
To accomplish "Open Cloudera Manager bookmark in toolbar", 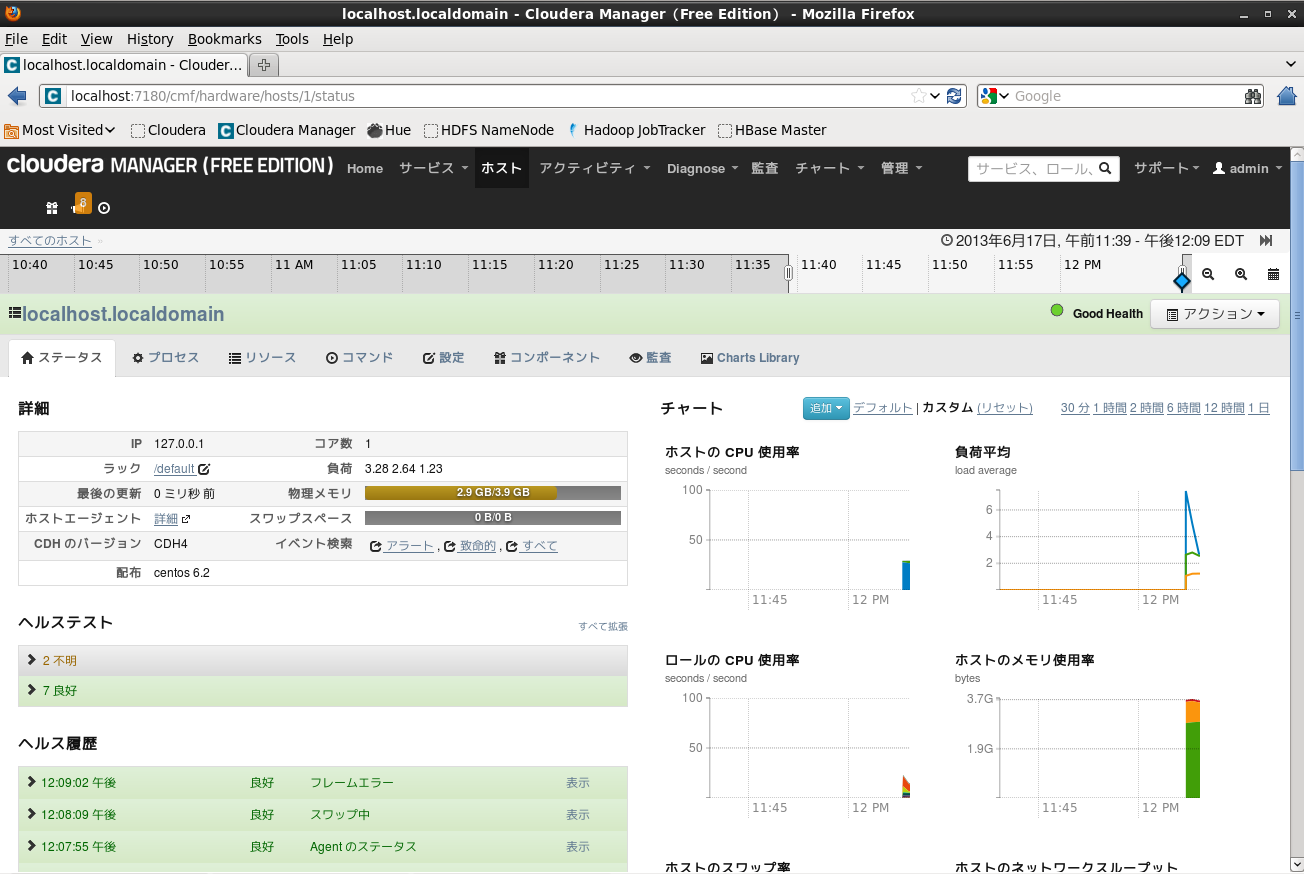I will 287,130.
